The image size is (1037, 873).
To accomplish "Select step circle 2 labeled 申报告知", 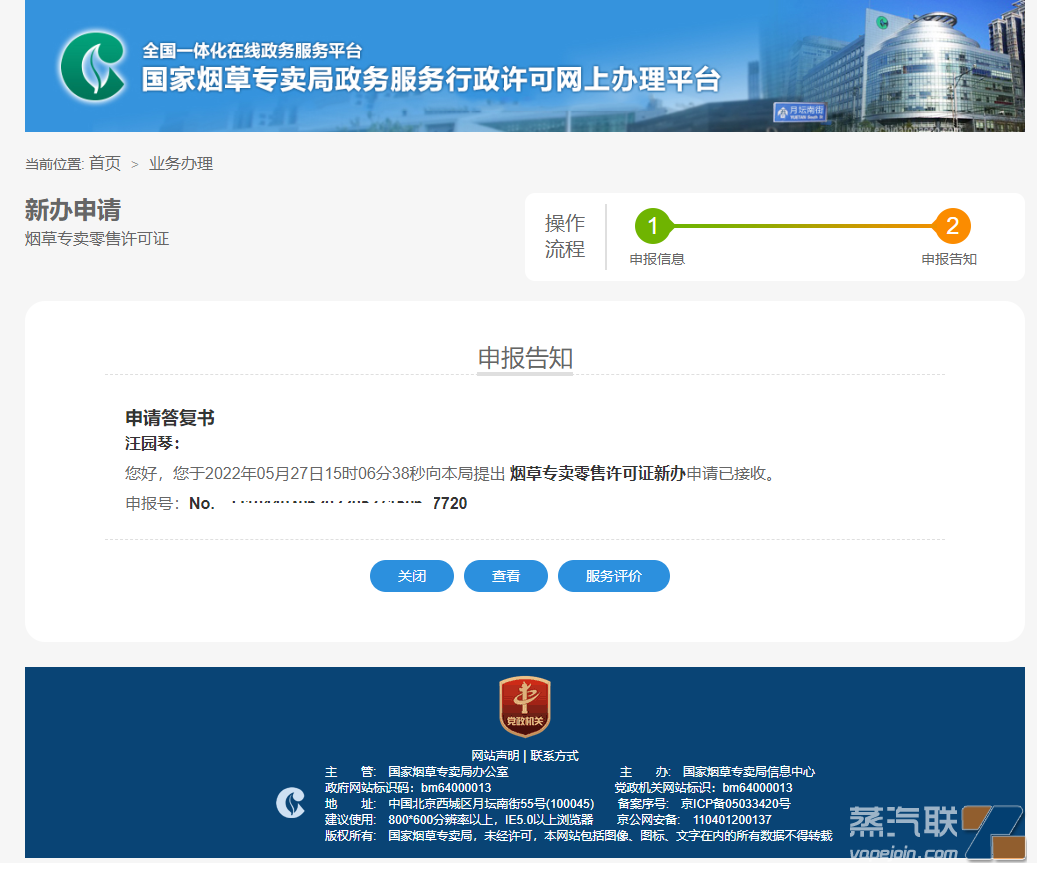I will (951, 226).
